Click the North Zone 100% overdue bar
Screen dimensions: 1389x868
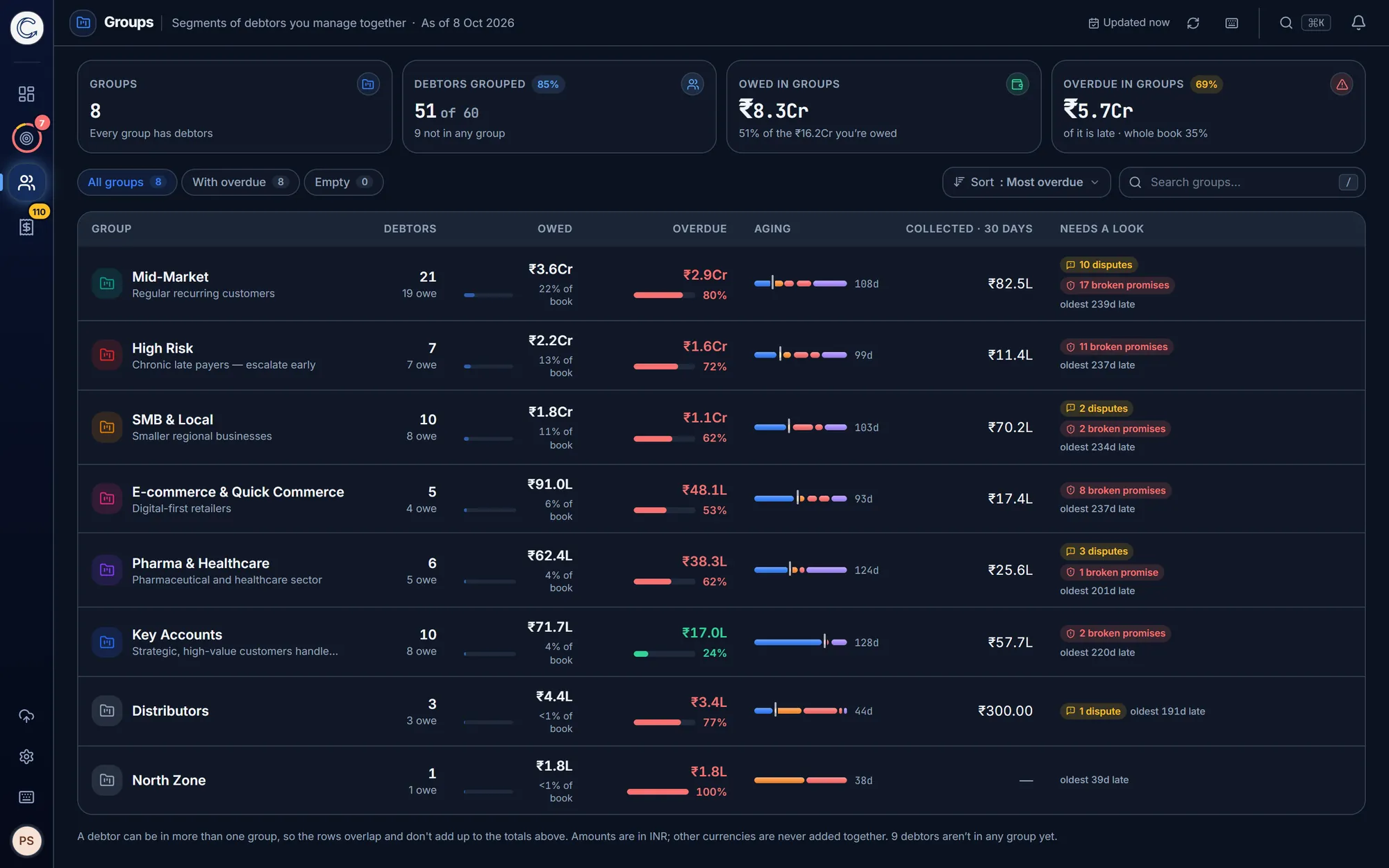658,792
